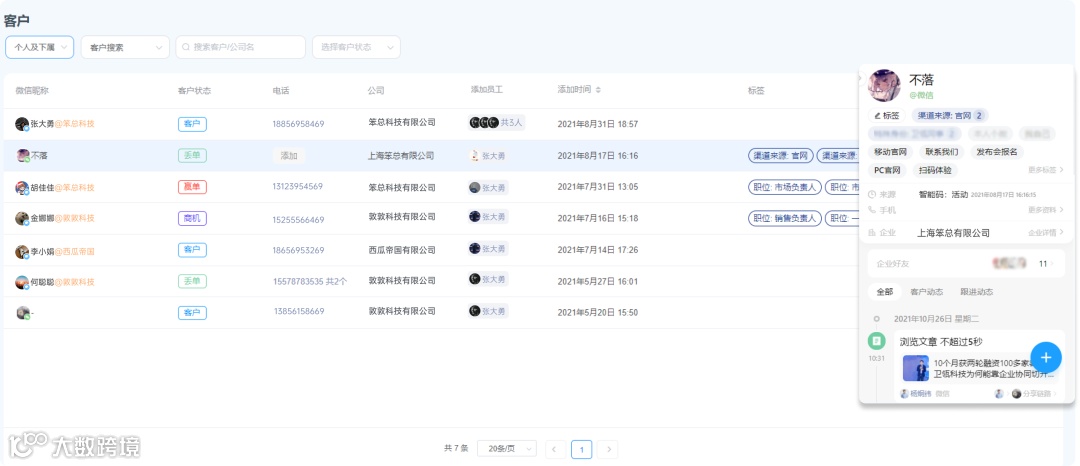Image resolution: width=1080 pixels, height=466 pixels.
Task: Collapse the customer detail side panel arrow
Action: [862, 78]
